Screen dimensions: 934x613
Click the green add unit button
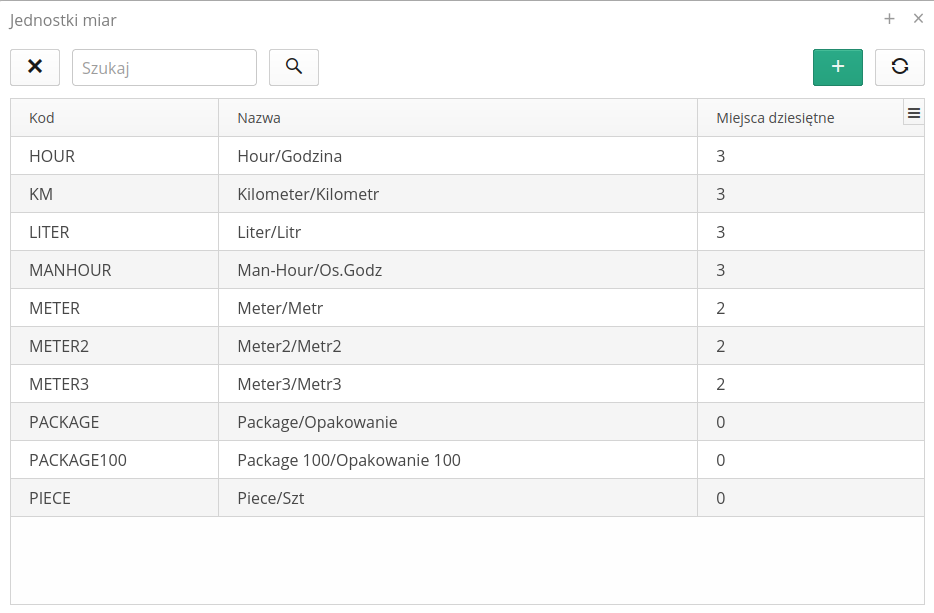(x=837, y=67)
